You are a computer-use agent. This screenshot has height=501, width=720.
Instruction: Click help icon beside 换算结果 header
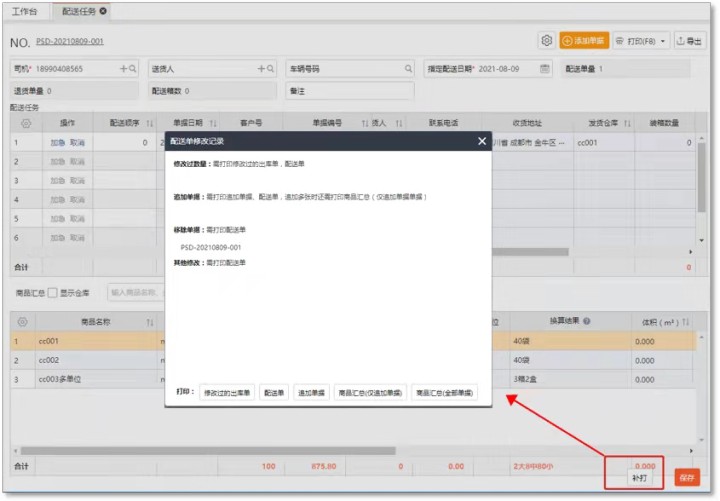[587, 322]
